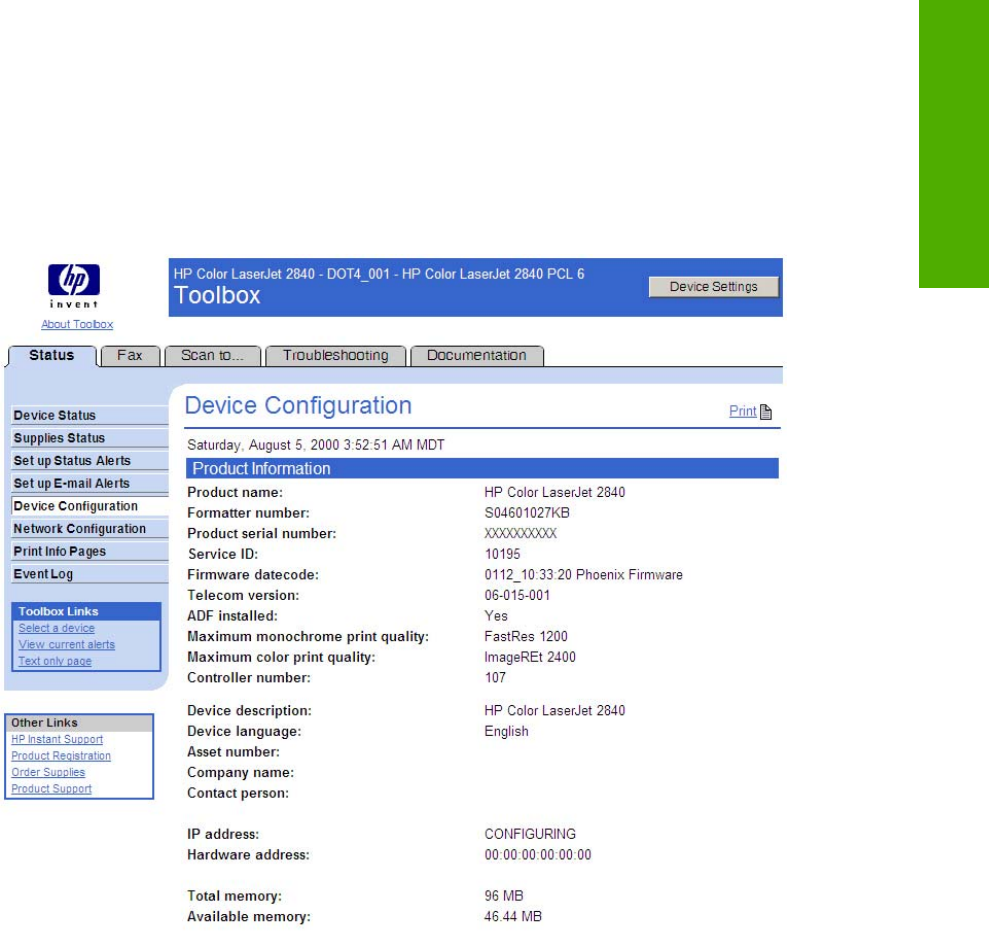Select Supplies Status in the sidebar
Screen dimensions: 989x947
(x=90, y=438)
